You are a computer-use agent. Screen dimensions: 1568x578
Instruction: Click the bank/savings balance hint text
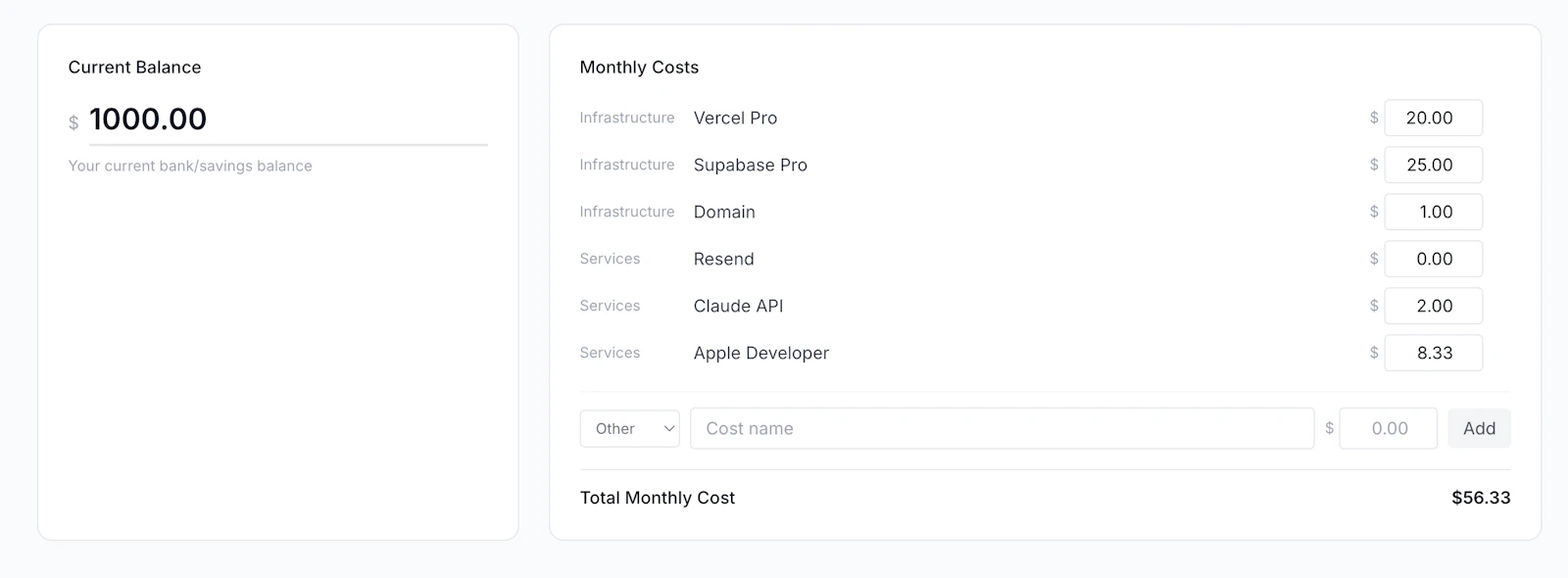(x=190, y=166)
